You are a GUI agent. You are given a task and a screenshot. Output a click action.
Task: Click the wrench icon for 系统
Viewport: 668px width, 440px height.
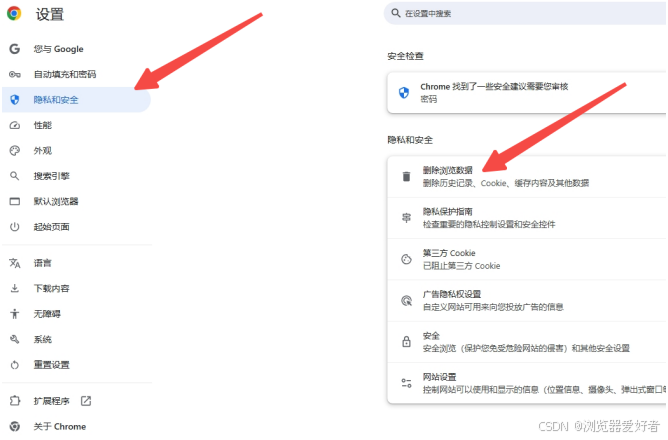click(14, 339)
